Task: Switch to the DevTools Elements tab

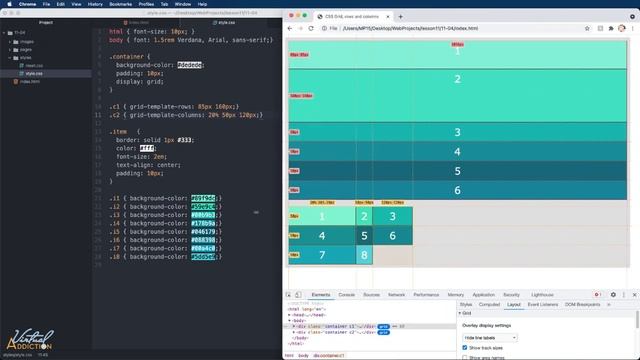Action: click(x=321, y=295)
